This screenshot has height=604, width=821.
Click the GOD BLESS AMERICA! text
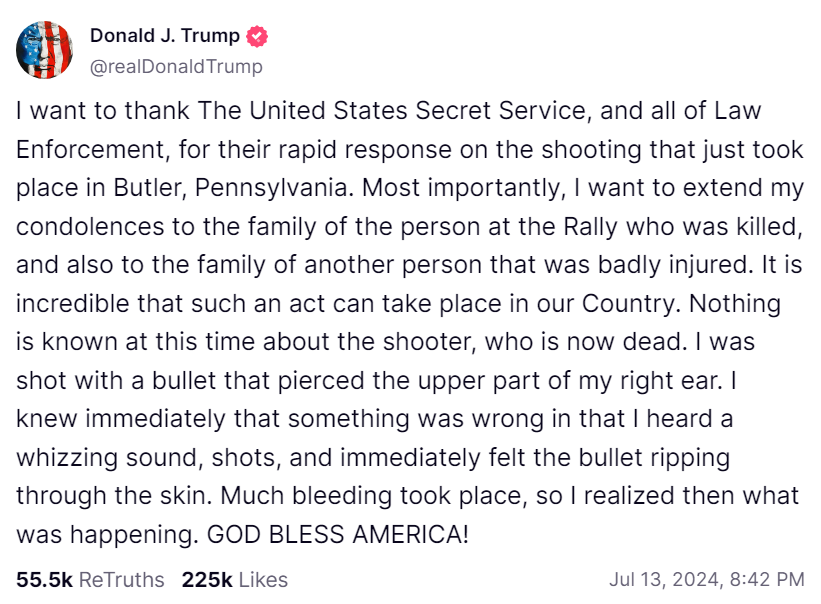[337, 534]
